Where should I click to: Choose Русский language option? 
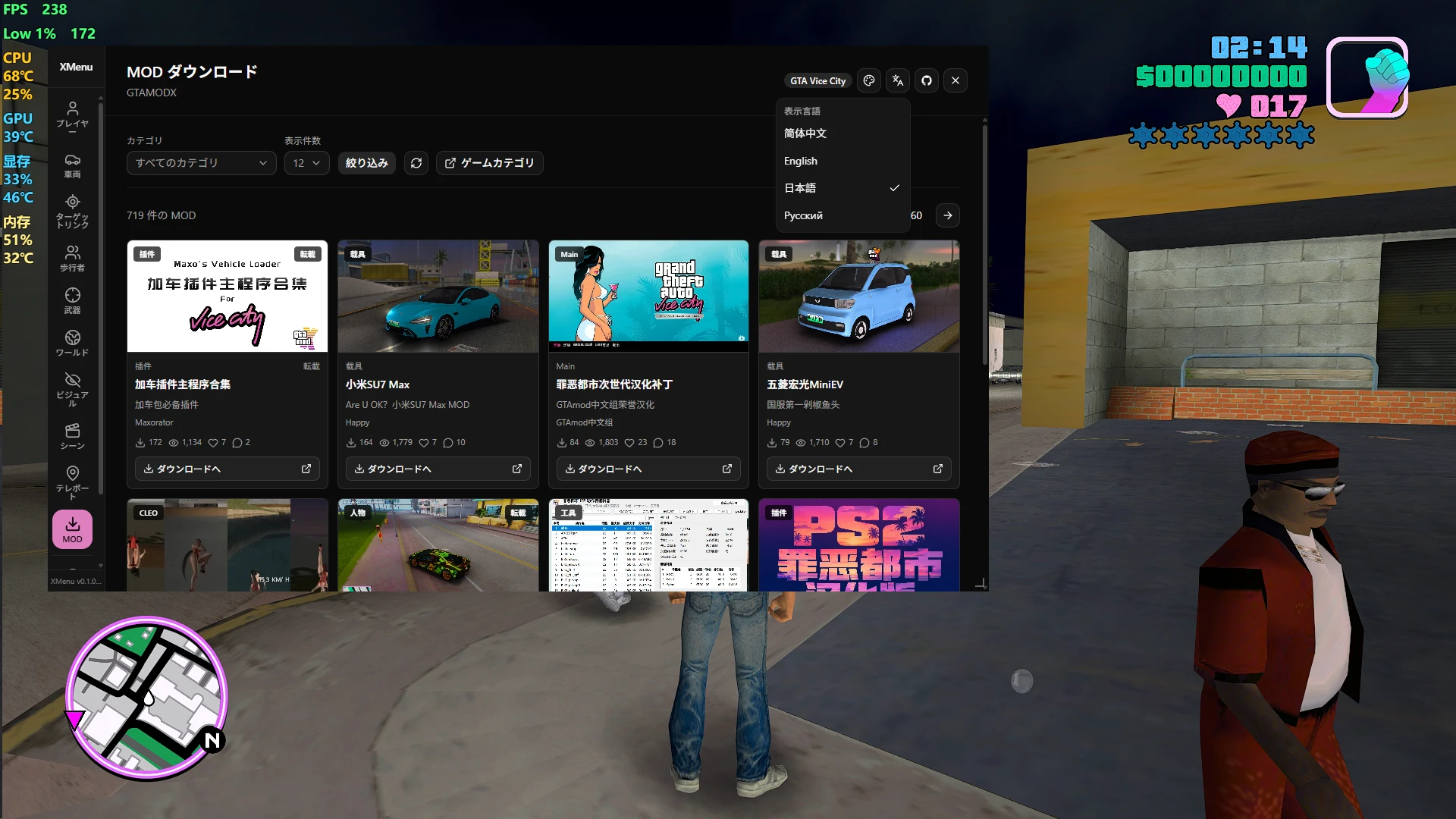pyautogui.click(x=842, y=215)
